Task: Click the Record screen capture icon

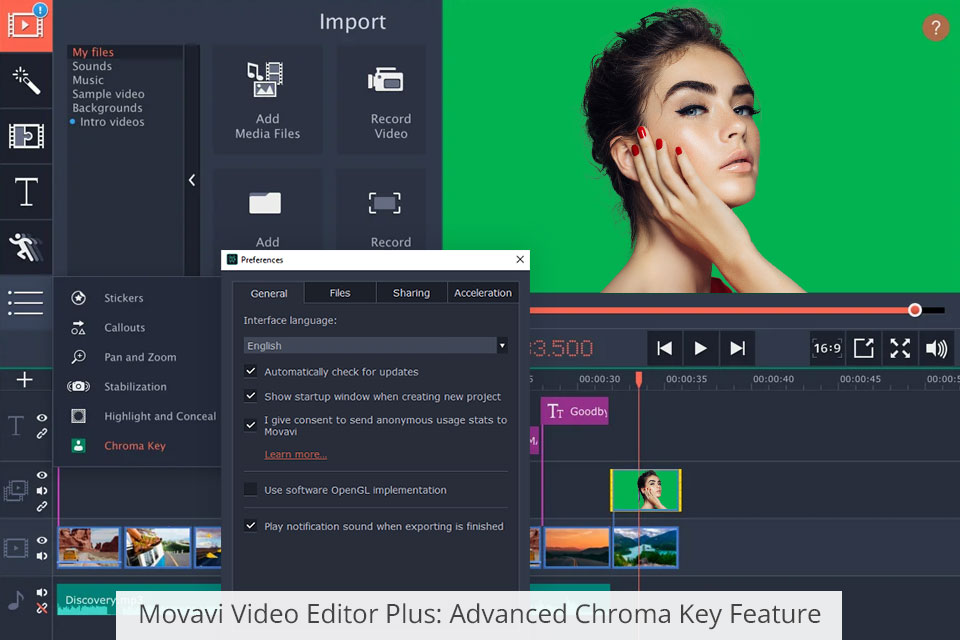Action: pyautogui.click(x=384, y=203)
